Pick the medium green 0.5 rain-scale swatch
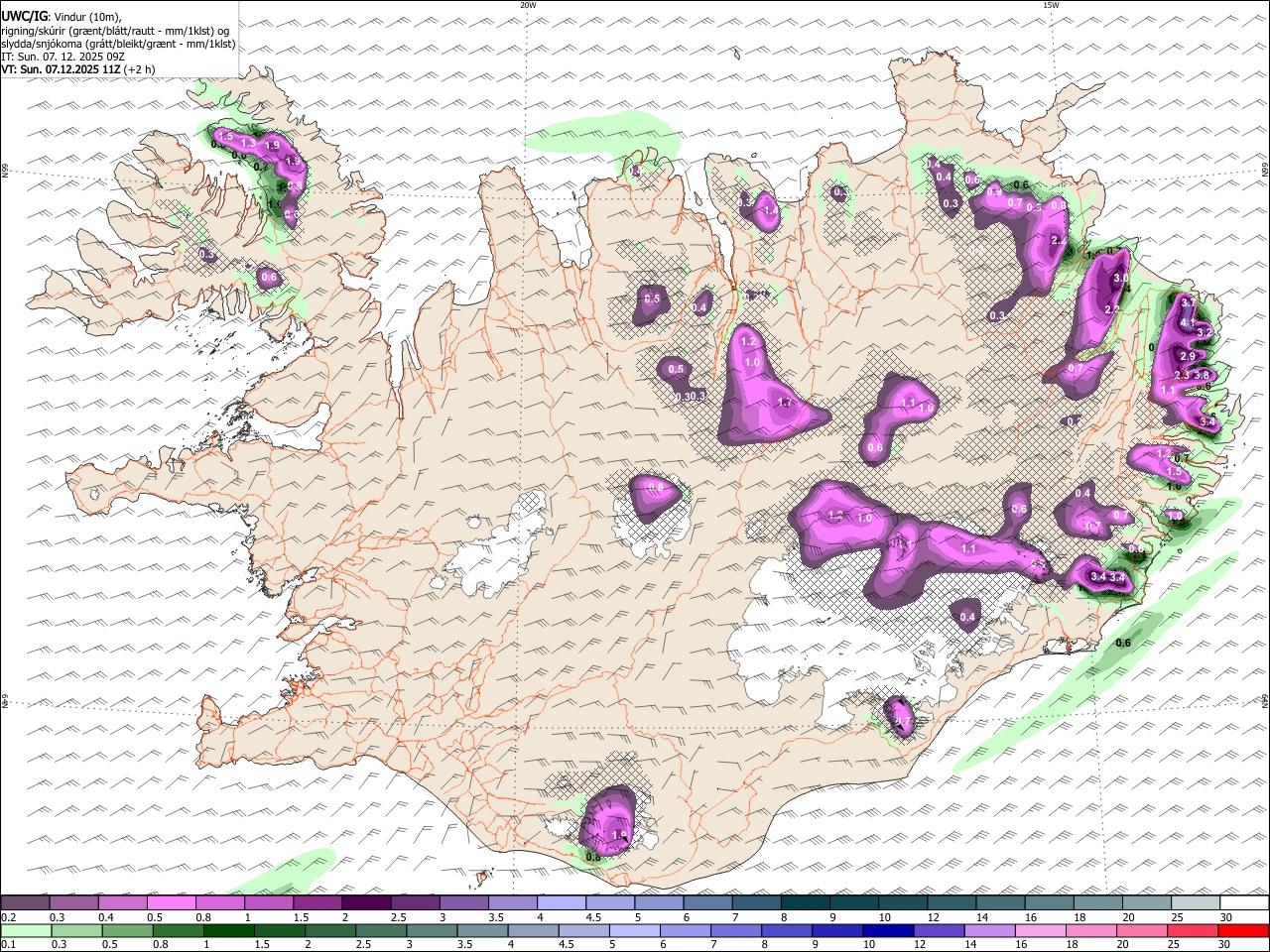 click(128, 931)
